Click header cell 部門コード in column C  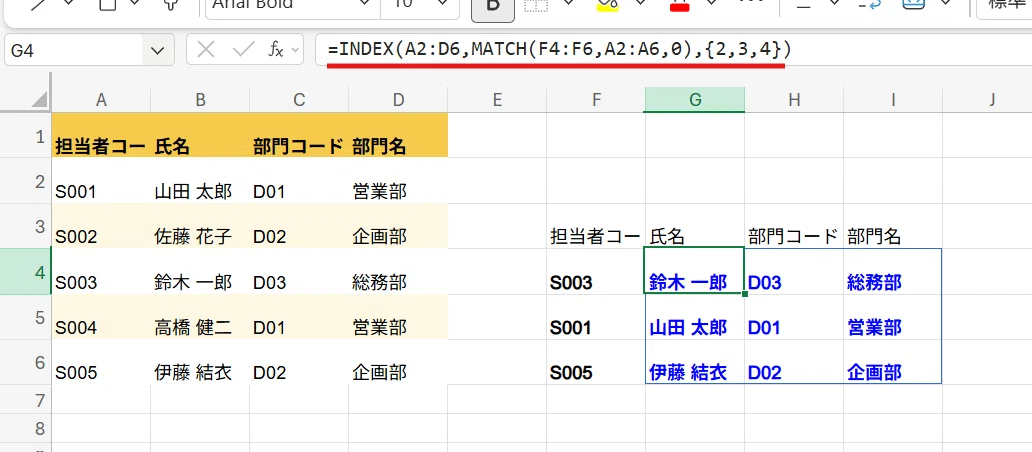coord(299,136)
